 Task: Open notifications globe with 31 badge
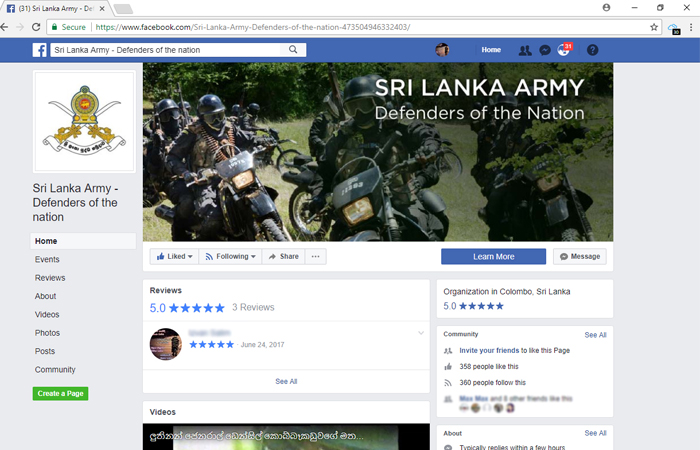pos(564,50)
